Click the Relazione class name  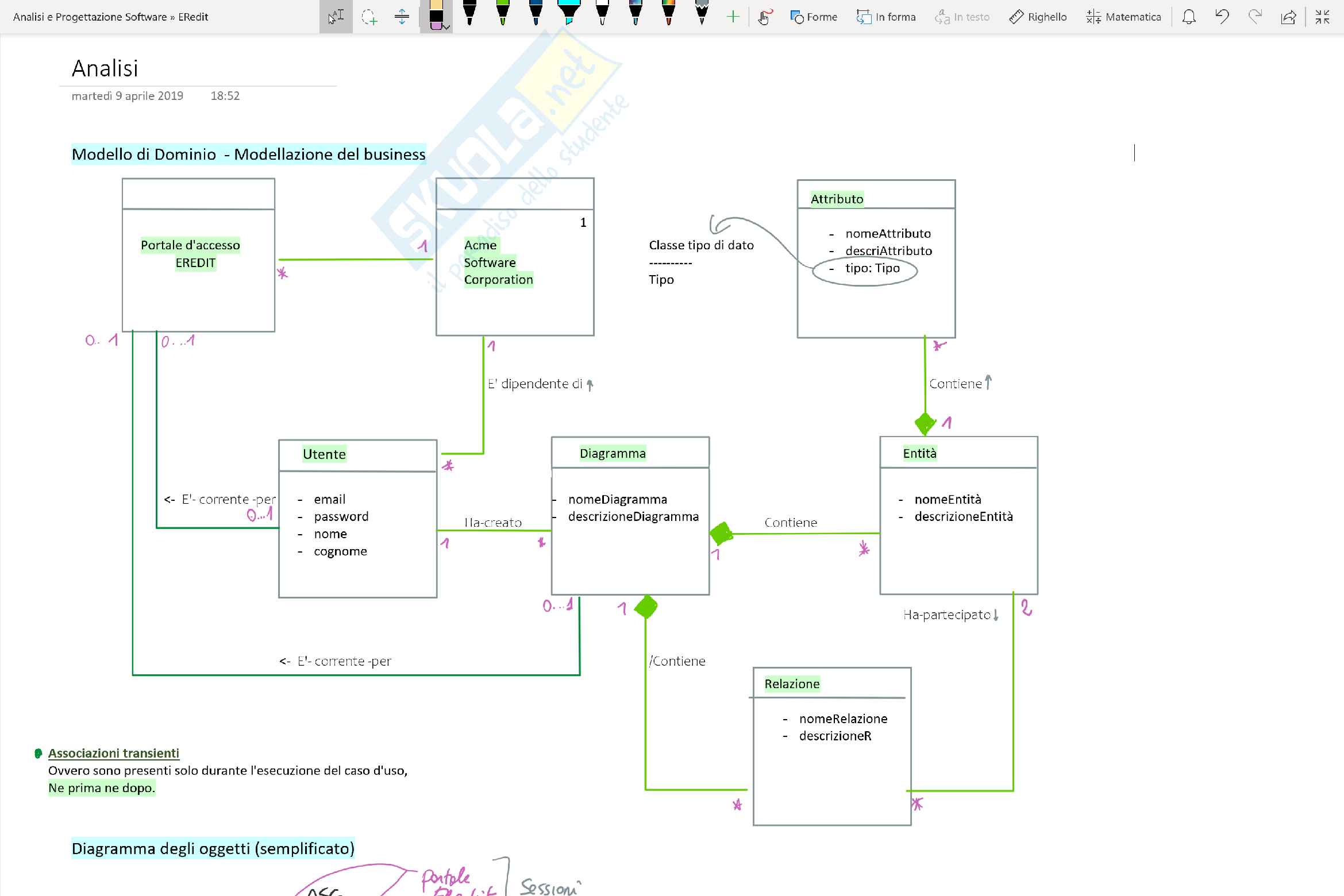[x=792, y=684]
